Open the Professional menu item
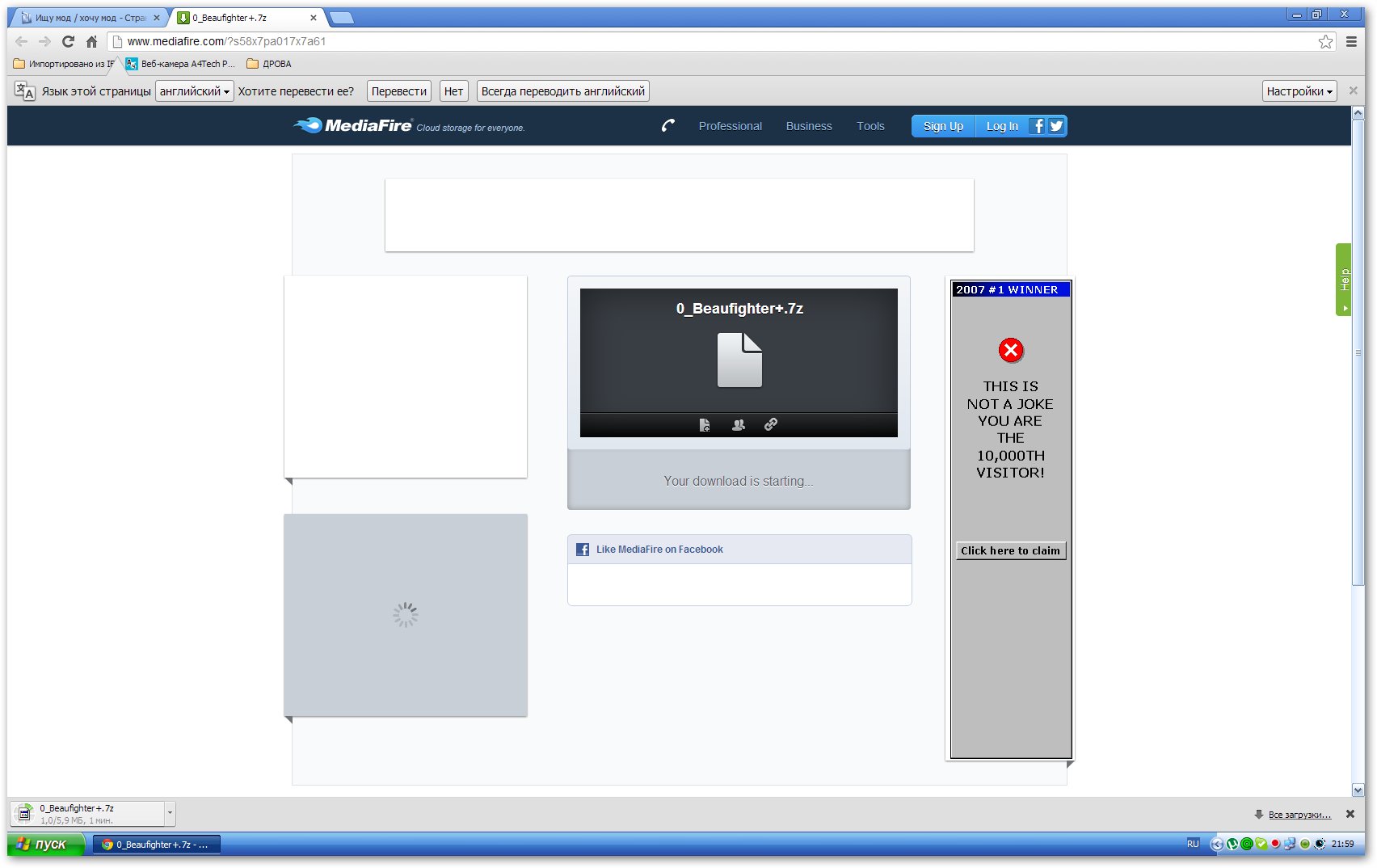This screenshot has width=1377, height=868. 731,126
